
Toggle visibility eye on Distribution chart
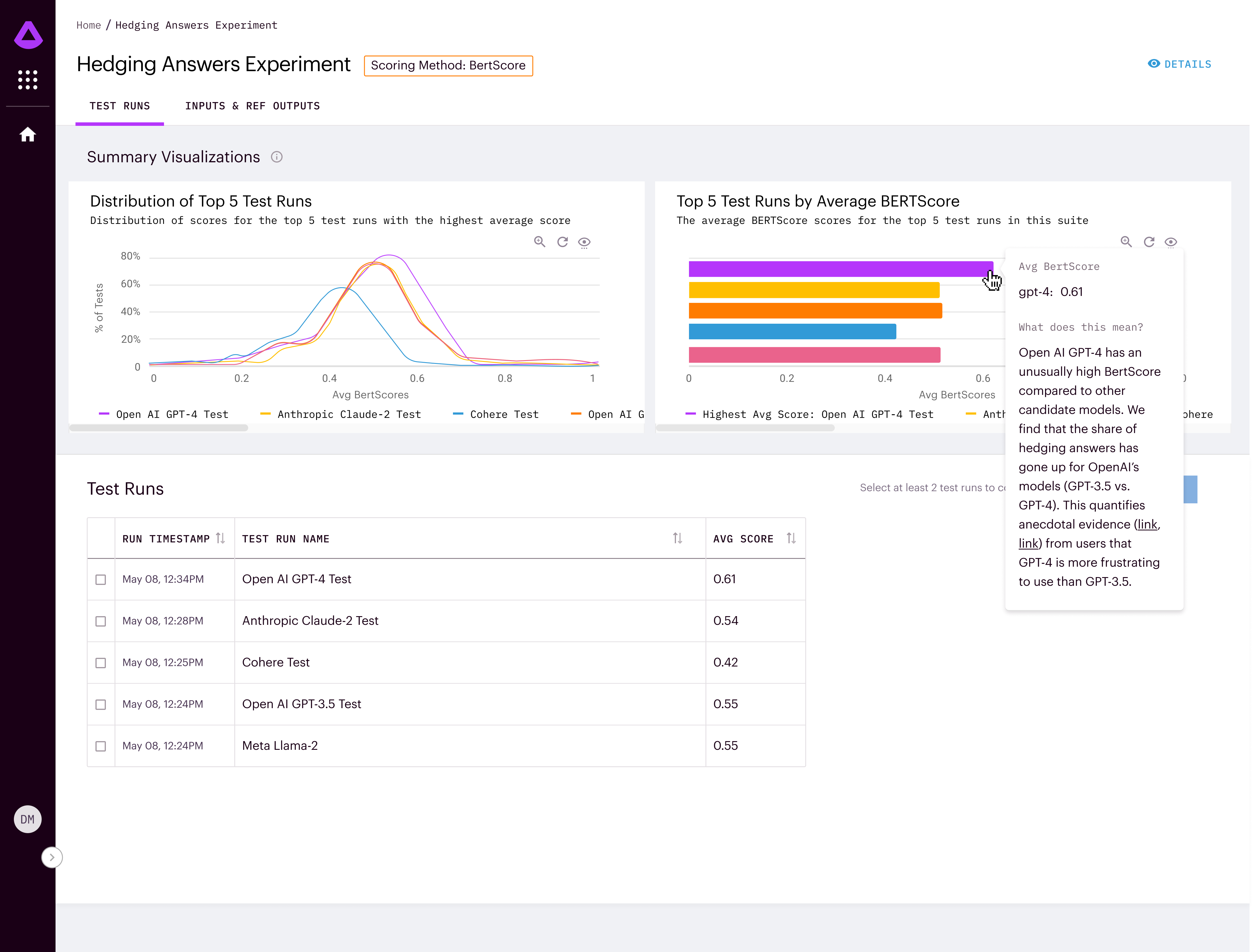tap(584, 242)
